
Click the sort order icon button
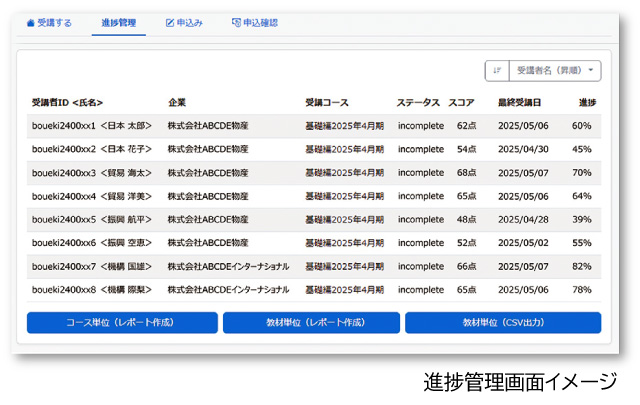(x=497, y=71)
